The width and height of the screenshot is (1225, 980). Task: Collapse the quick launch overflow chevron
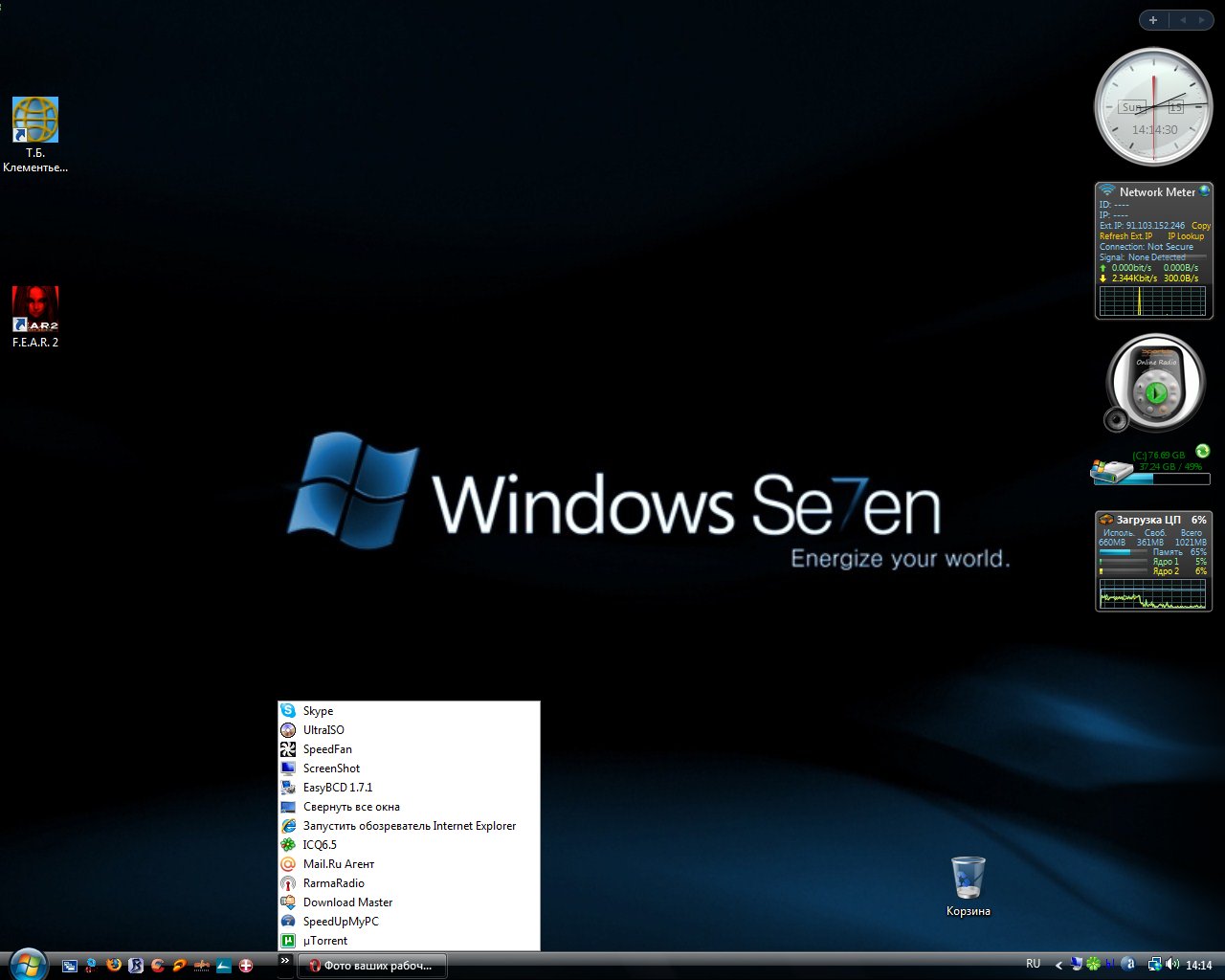pos(284,961)
